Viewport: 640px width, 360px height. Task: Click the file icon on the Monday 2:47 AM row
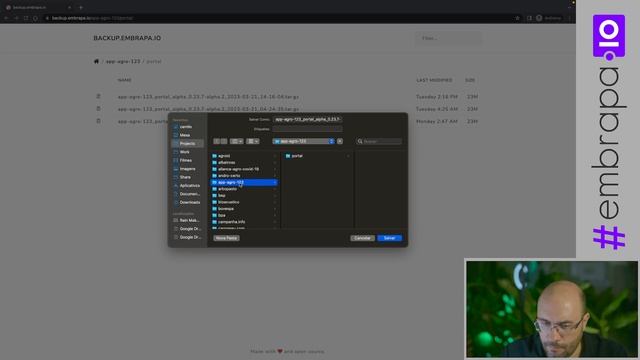pyautogui.click(x=98, y=121)
